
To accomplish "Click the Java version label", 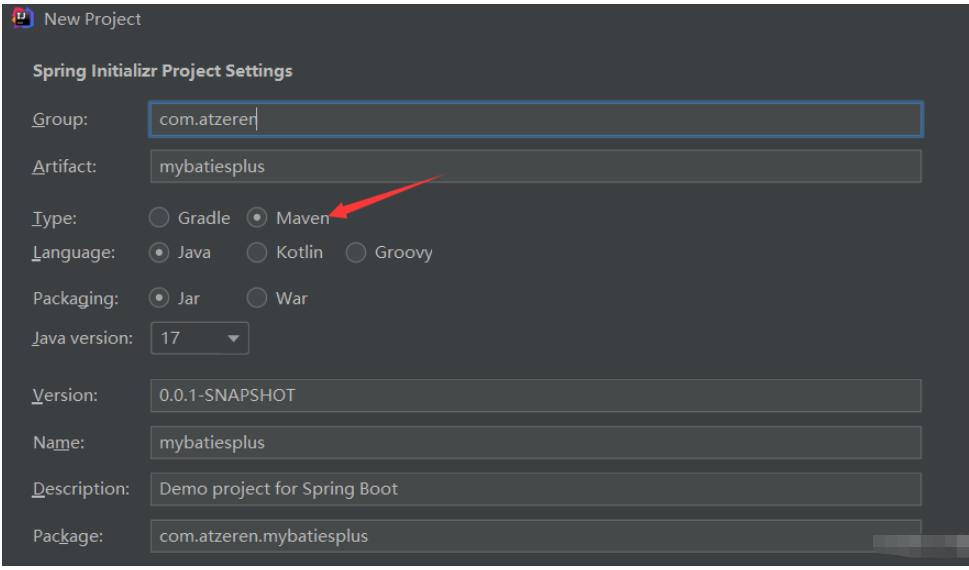I will (x=82, y=338).
